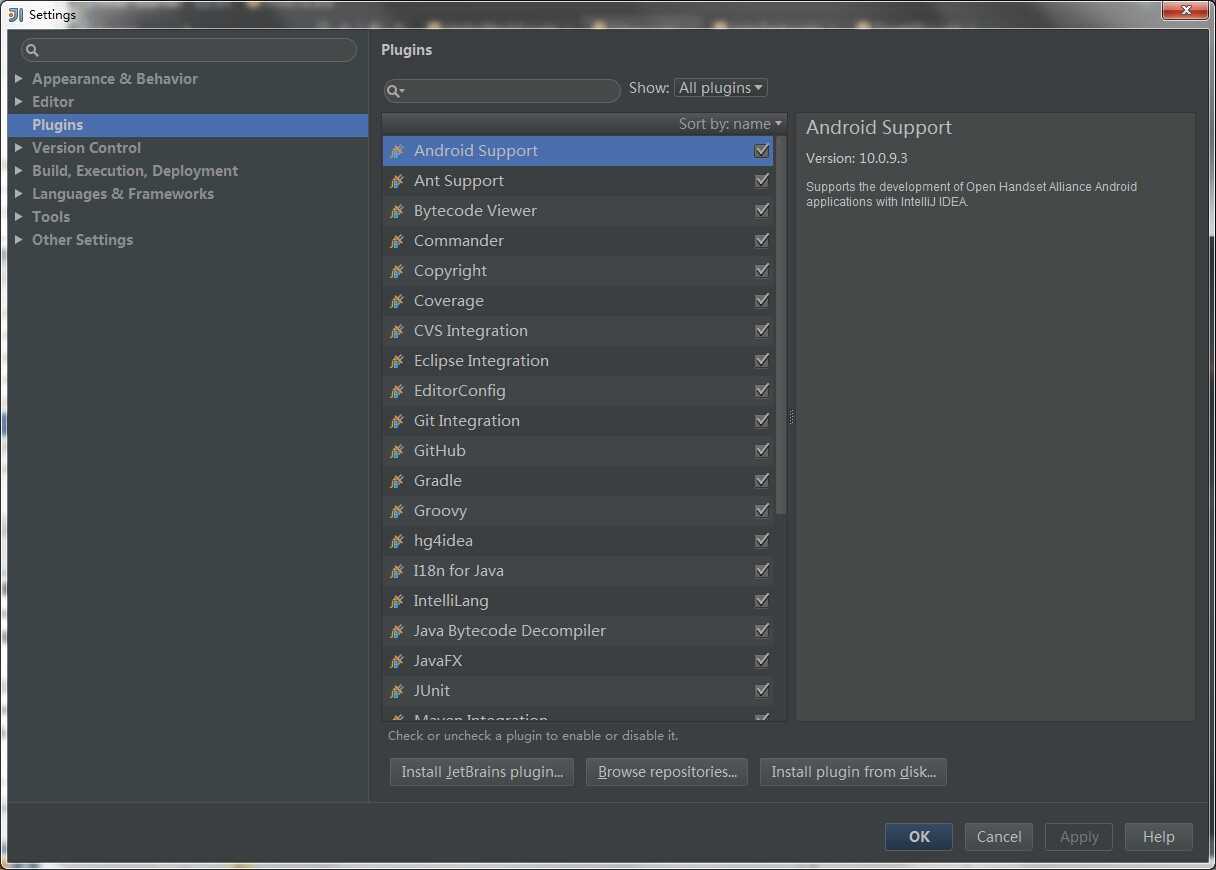Screen dimensions: 1216x870
Task: Click the Groovy plugin icon
Action: coord(397,511)
